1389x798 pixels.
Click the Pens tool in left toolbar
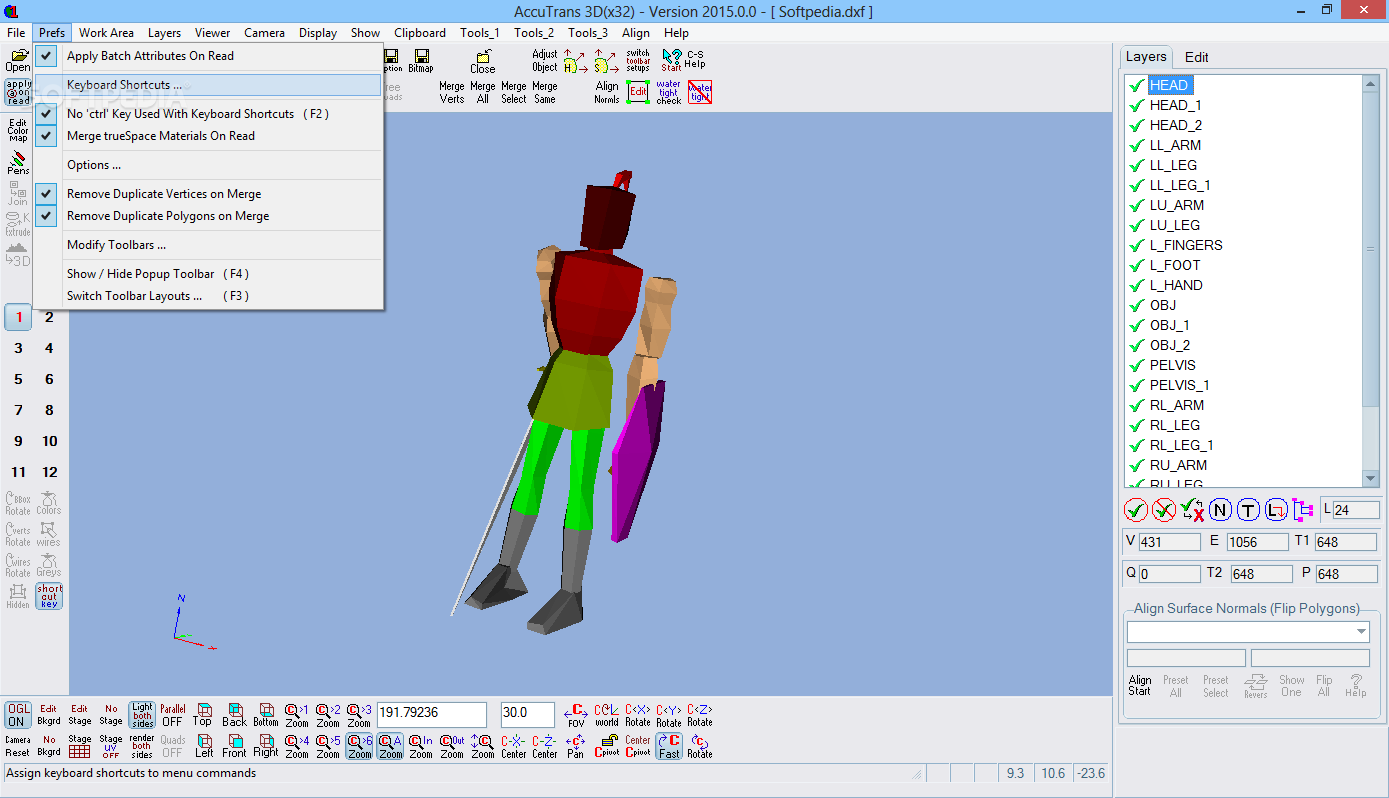[x=18, y=163]
